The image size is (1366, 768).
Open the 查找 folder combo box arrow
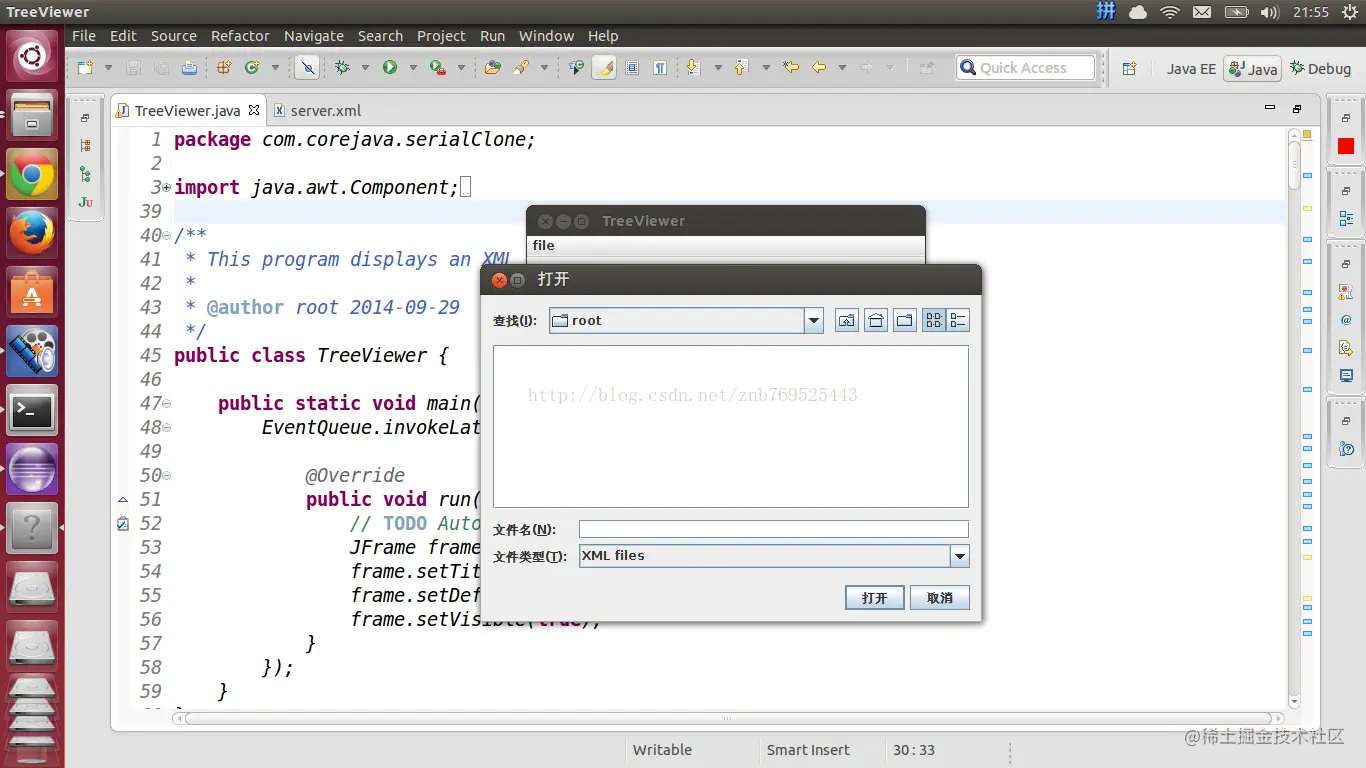coord(814,321)
